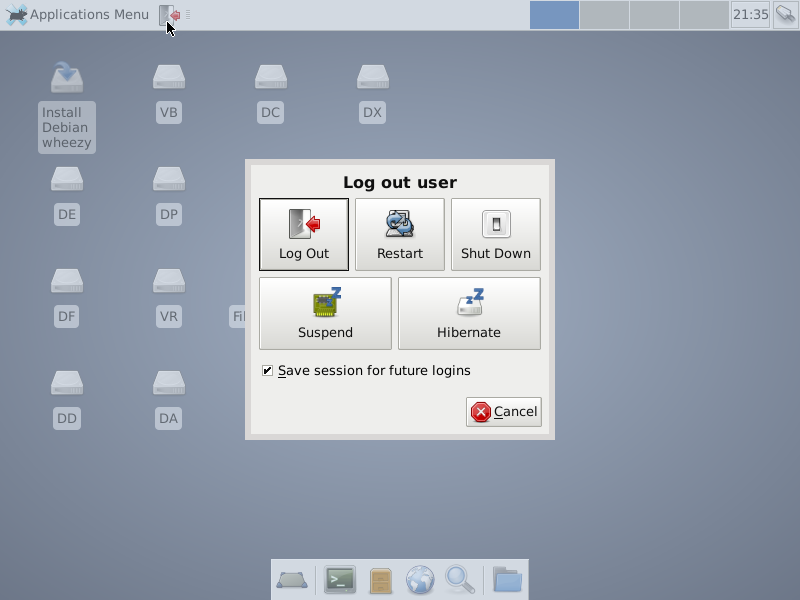
Task: Click the log out panel launcher icon
Action: (170, 15)
